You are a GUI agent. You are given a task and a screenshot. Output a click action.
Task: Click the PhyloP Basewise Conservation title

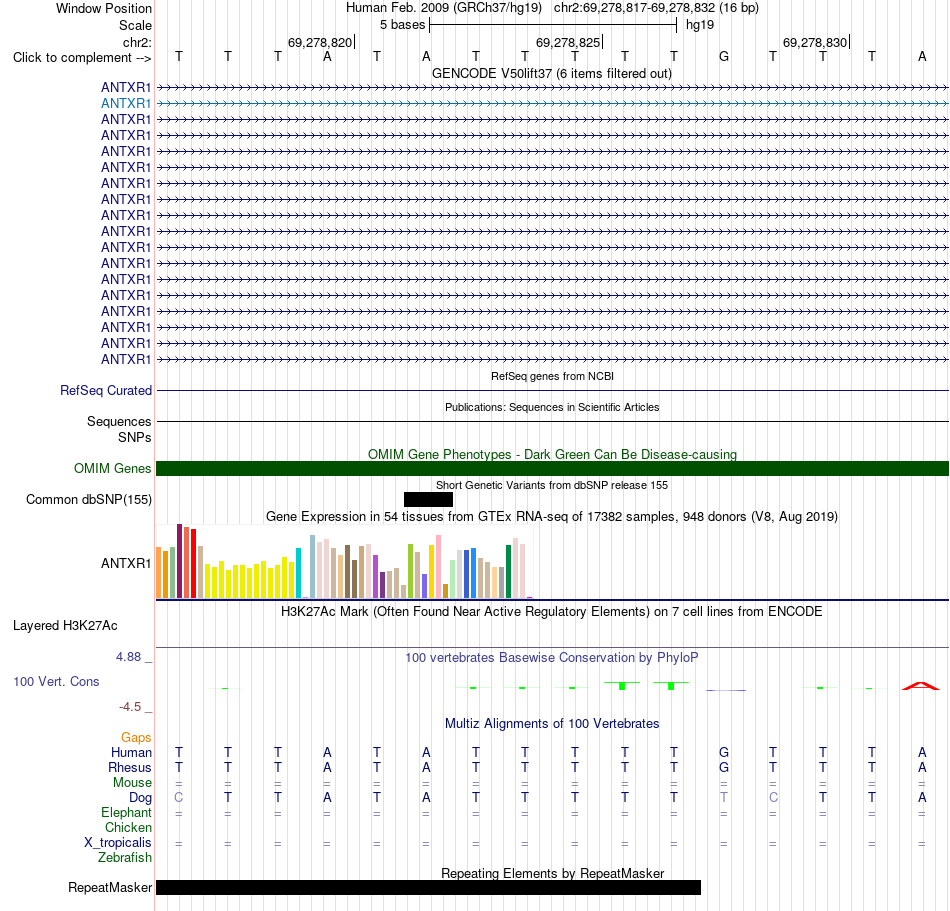[x=551, y=658]
